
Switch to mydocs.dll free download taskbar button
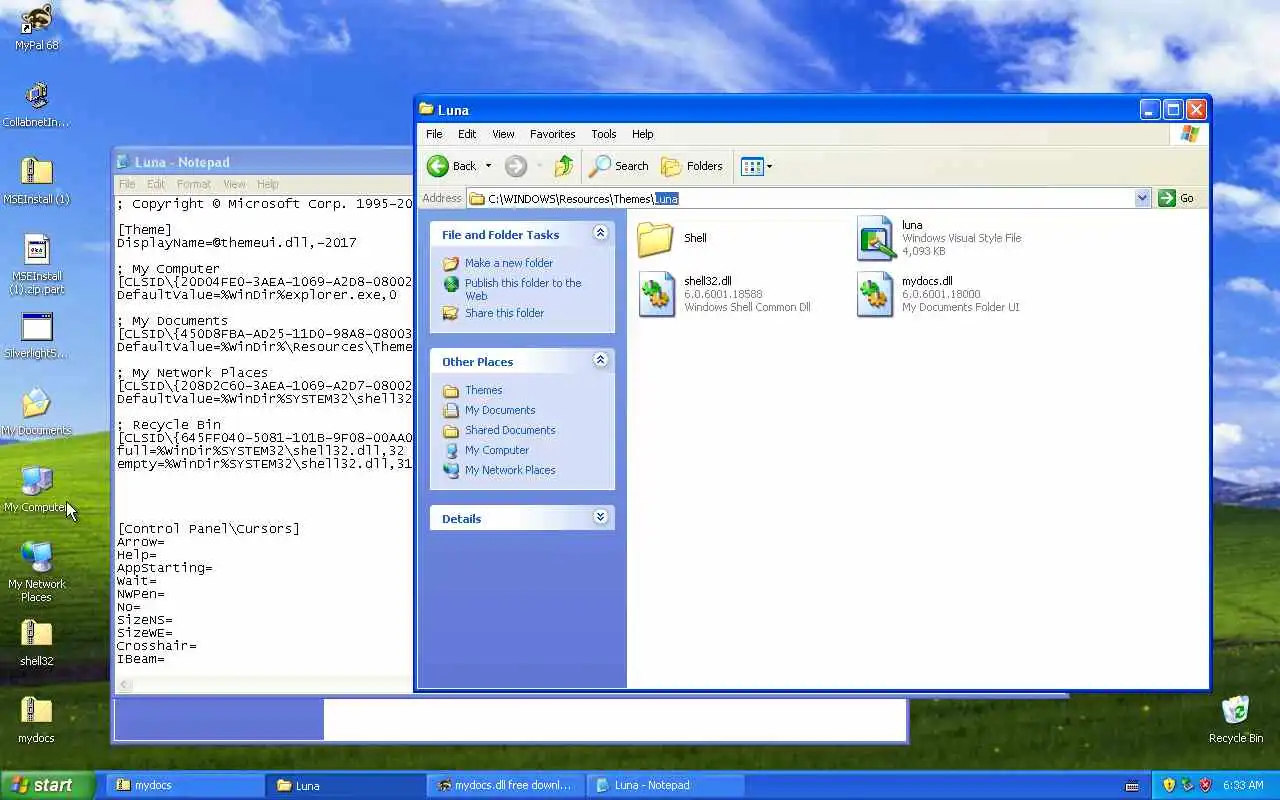[505, 785]
